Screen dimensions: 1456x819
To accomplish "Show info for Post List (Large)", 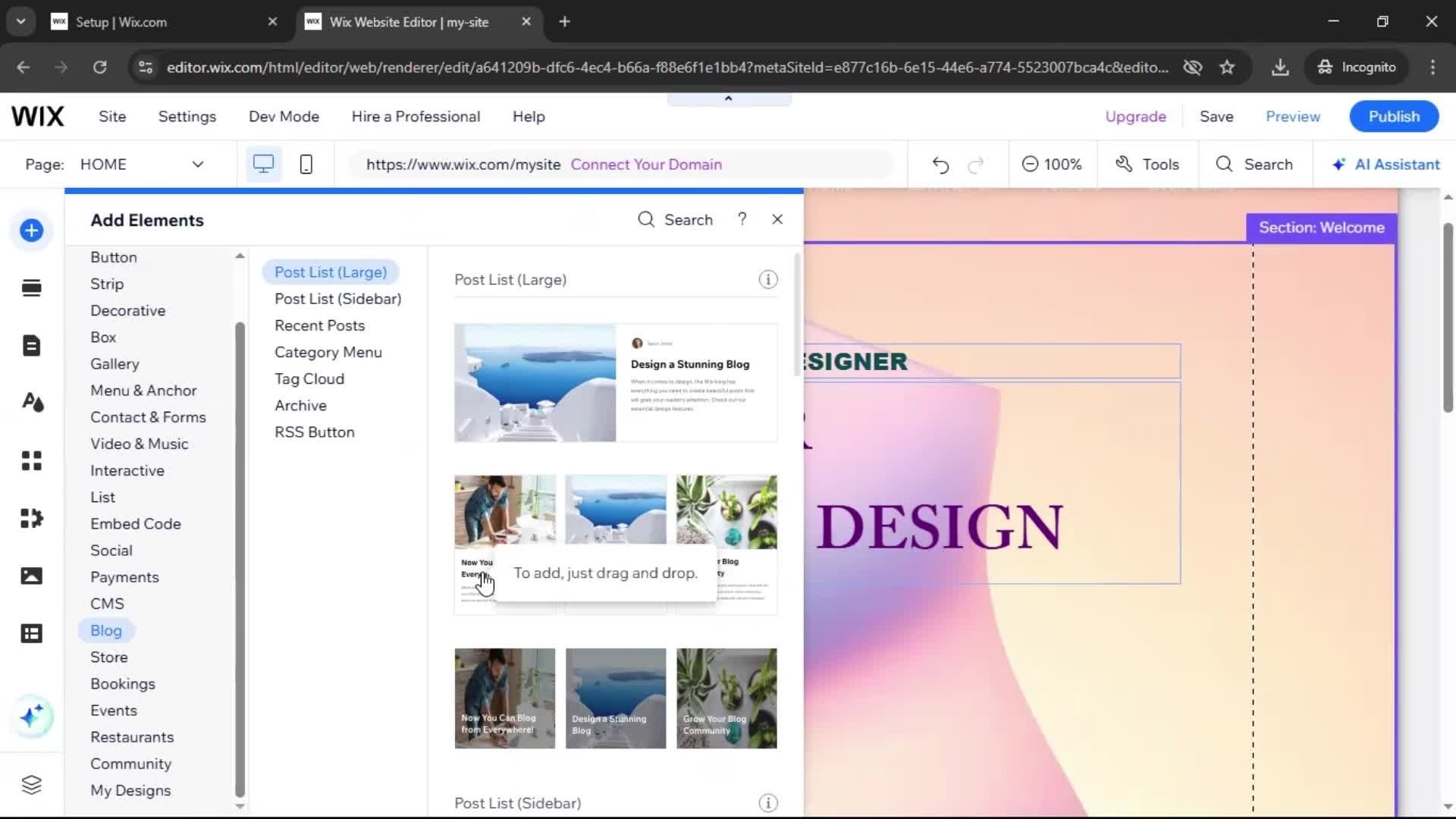I will click(x=768, y=280).
